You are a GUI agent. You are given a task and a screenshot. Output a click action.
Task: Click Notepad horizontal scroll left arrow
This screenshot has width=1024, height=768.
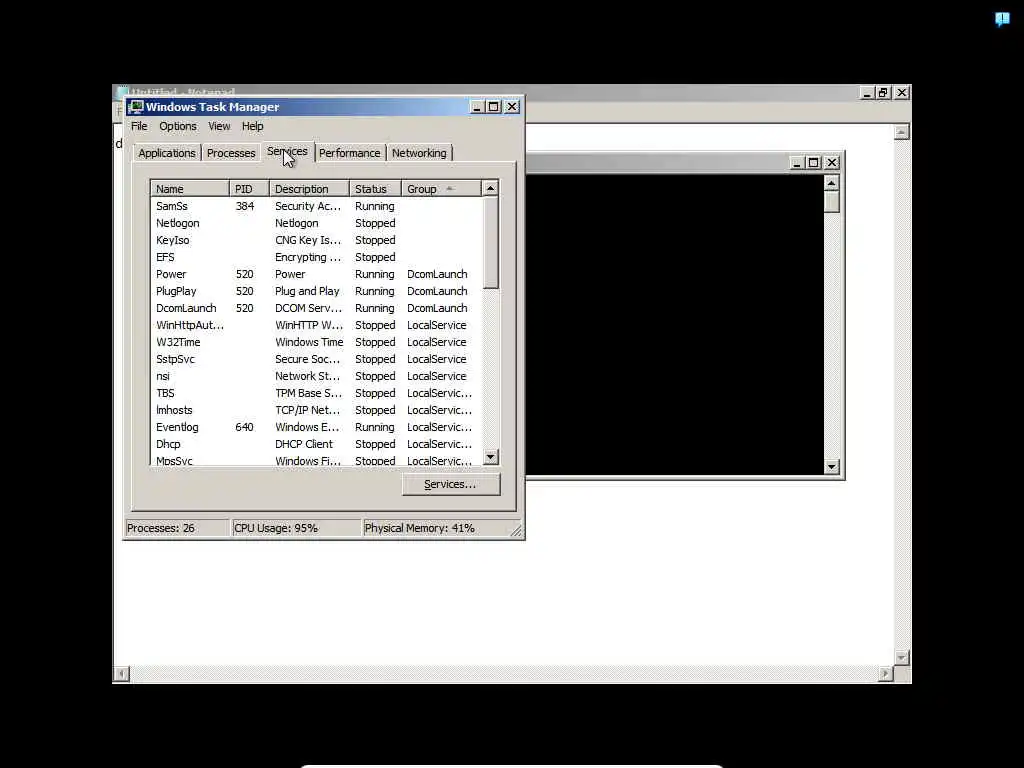pyautogui.click(x=122, y=673)
